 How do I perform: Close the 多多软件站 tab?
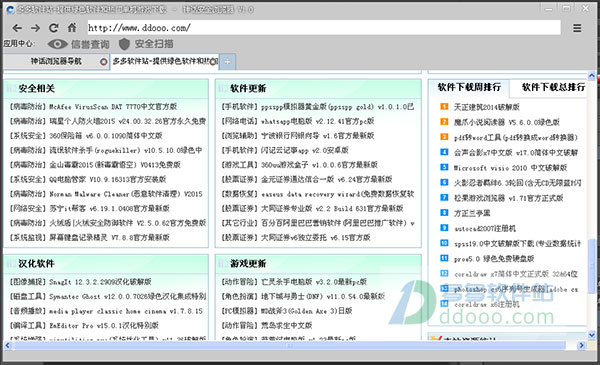pyautogui.click(x=214, y=62)
